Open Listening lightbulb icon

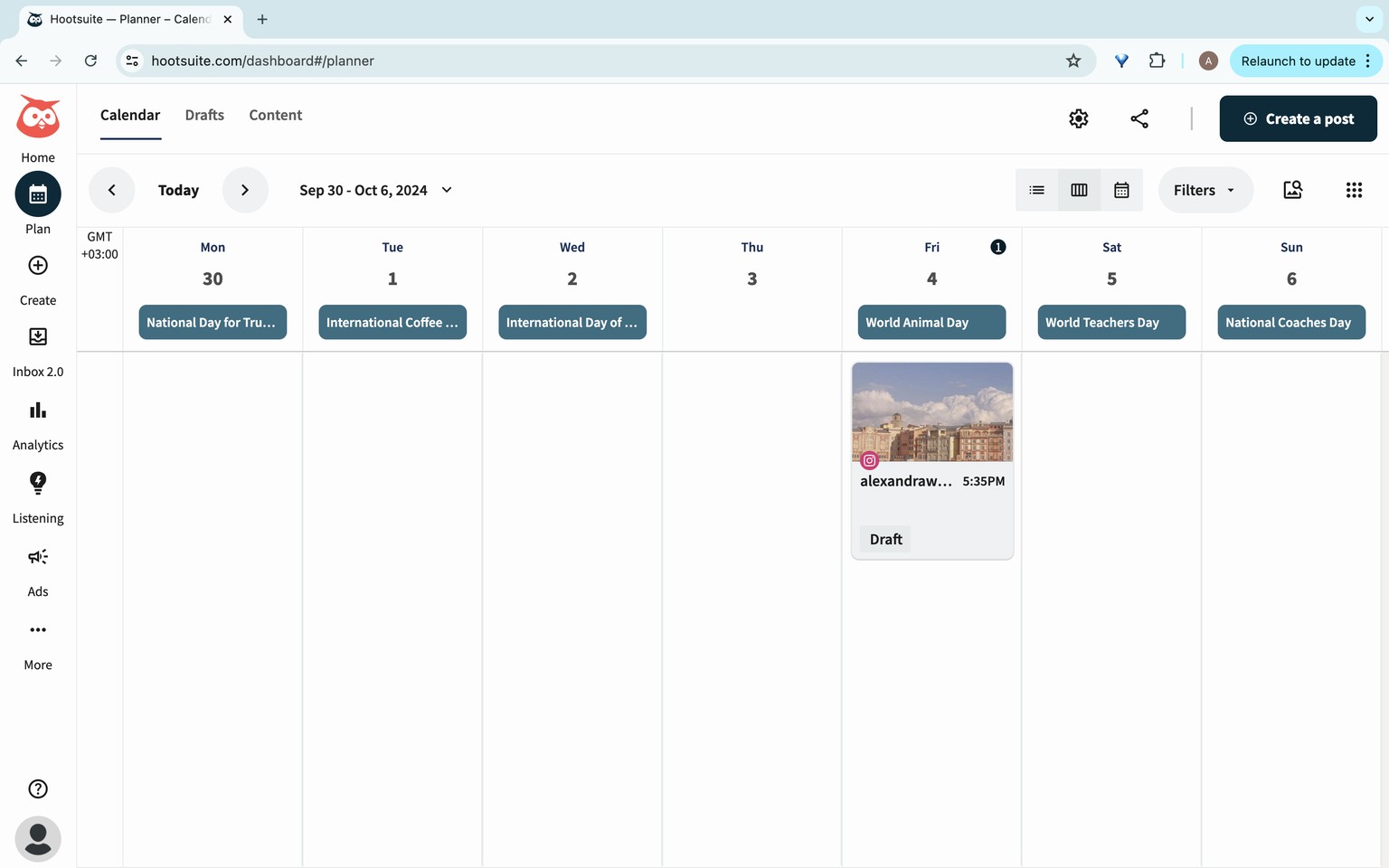pyautogui.click(x=38, y=483)
